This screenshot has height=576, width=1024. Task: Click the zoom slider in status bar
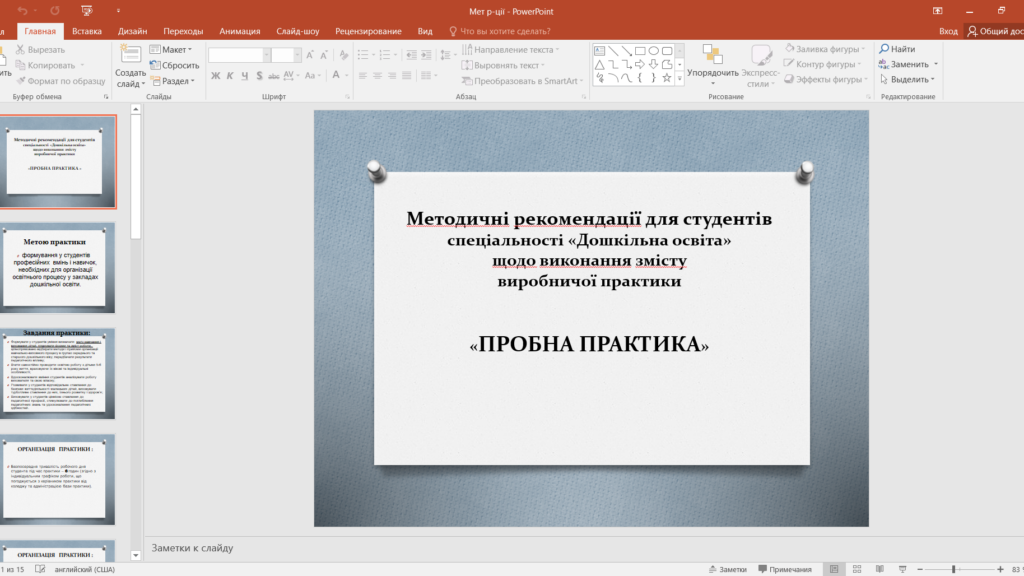[953, 569]
